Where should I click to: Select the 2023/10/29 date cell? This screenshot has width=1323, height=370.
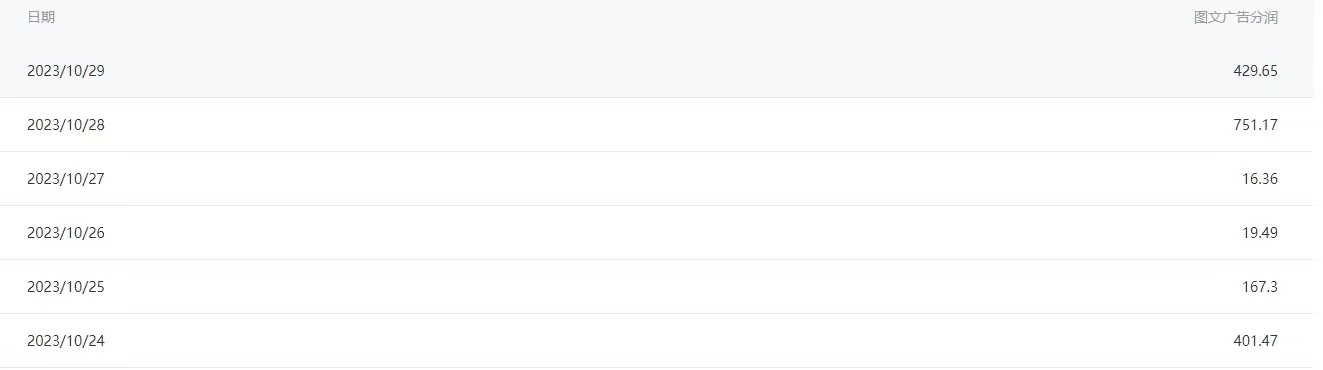66,71
